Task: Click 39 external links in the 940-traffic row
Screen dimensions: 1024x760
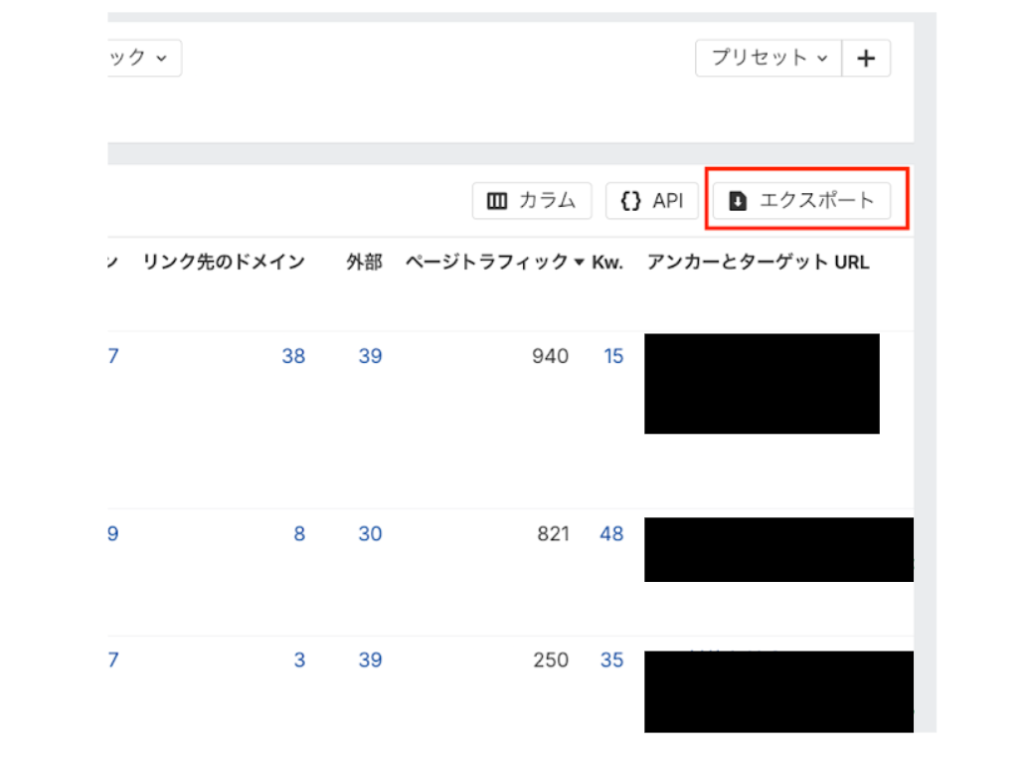Action: (x=370, y=356)
